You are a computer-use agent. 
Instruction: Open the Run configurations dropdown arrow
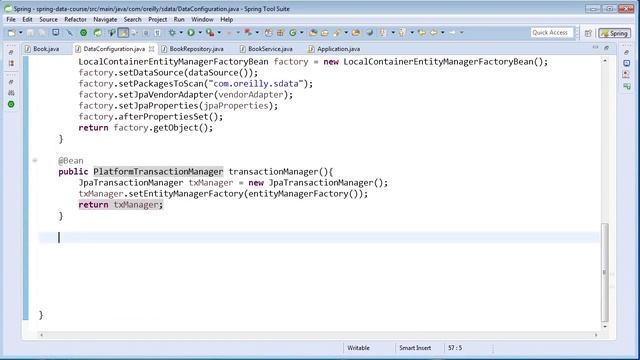coord(200,33)
